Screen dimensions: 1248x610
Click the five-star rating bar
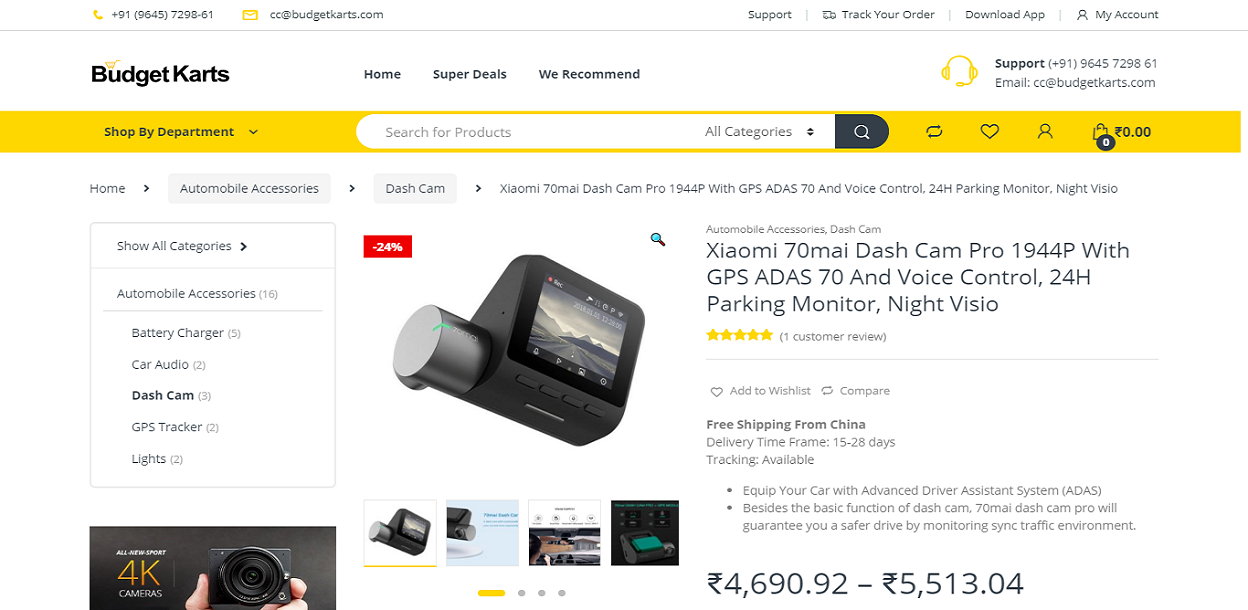(739, 336)
